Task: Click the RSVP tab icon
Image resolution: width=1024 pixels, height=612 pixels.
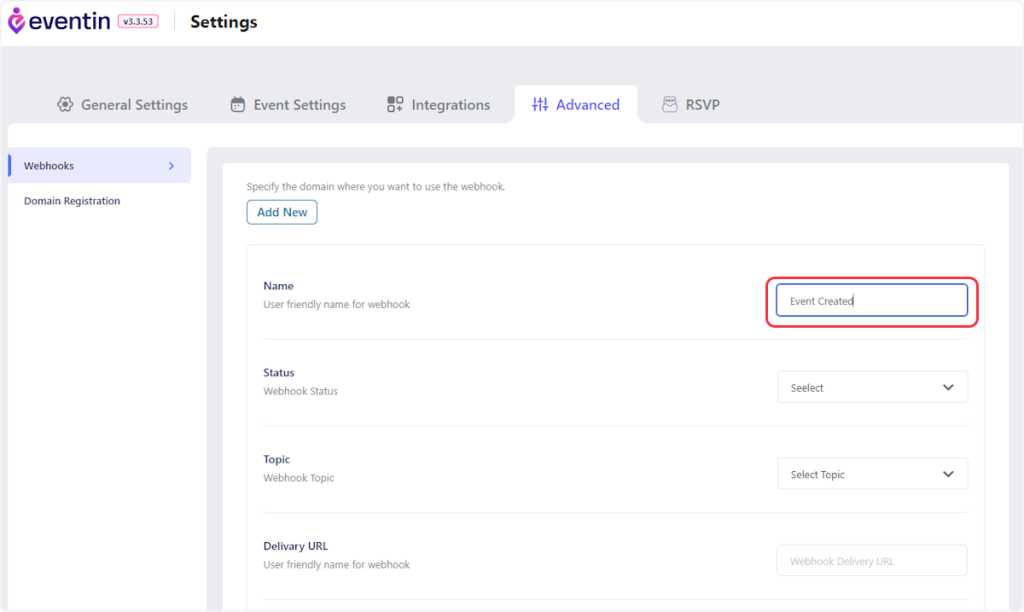Action: [x=670, y=105]
